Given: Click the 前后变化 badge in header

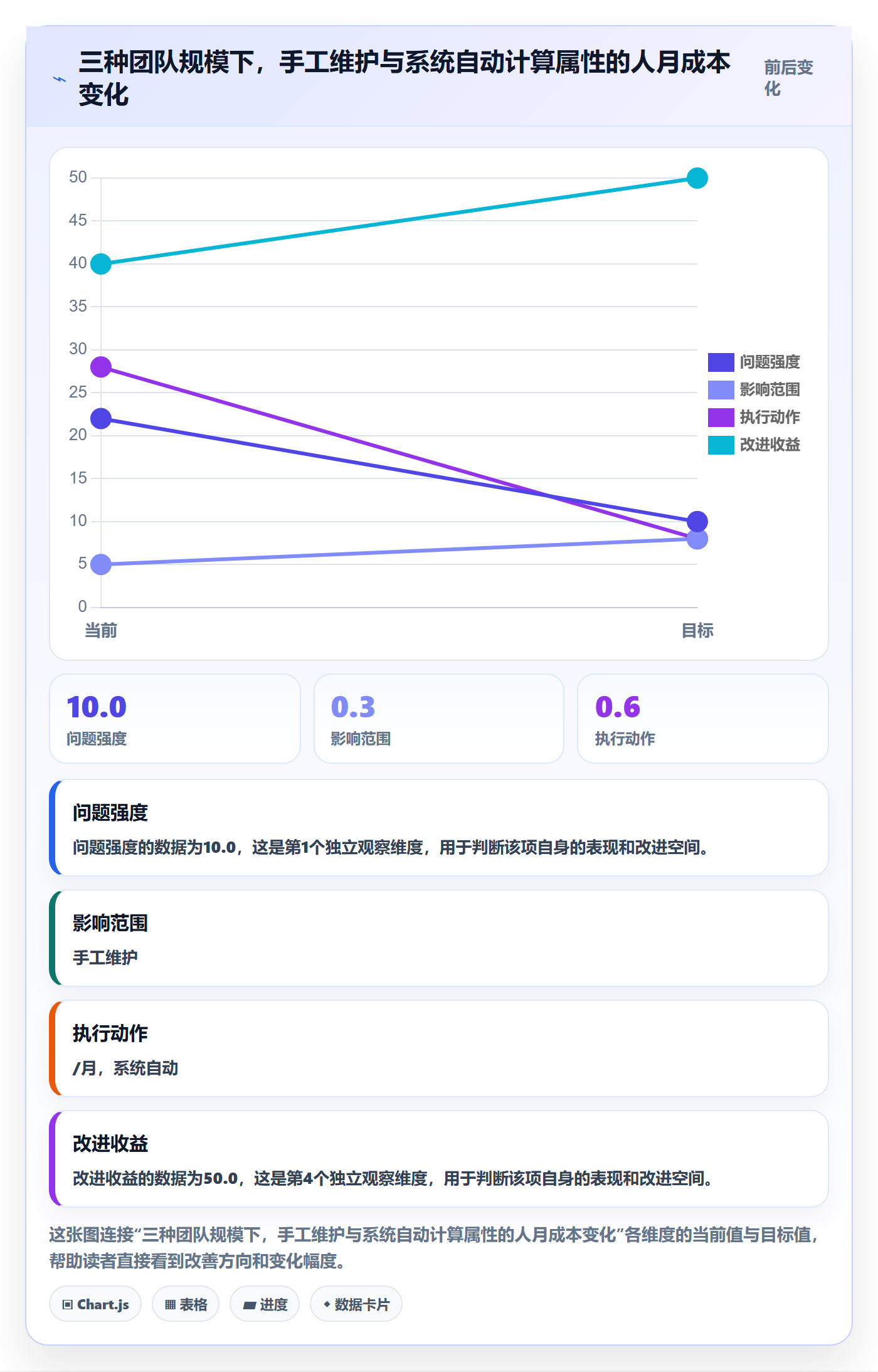Looking at the screenshot, I should click(788, 78).
